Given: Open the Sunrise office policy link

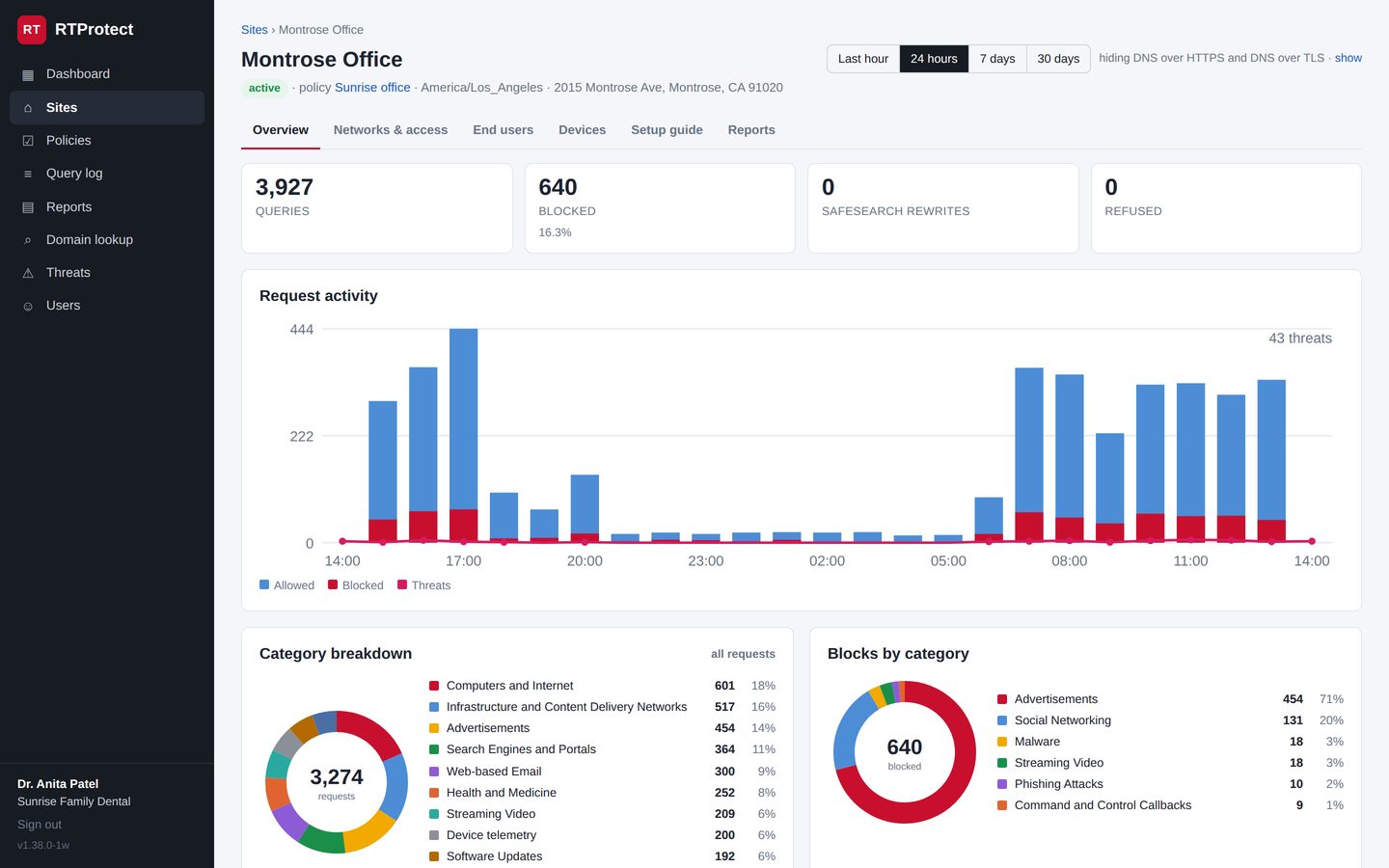Looking at the screenshot, I should click(372, 88).
